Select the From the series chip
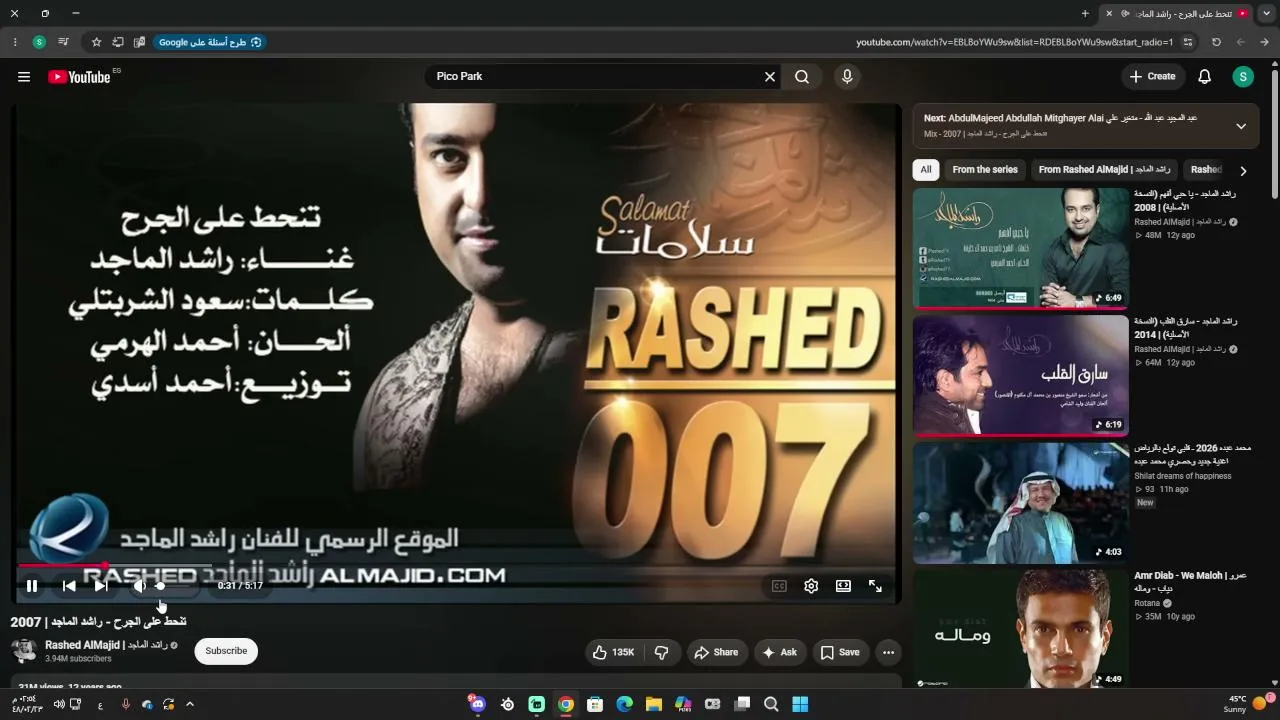Viewport: 1280px width, 720px height. (985, 170)
